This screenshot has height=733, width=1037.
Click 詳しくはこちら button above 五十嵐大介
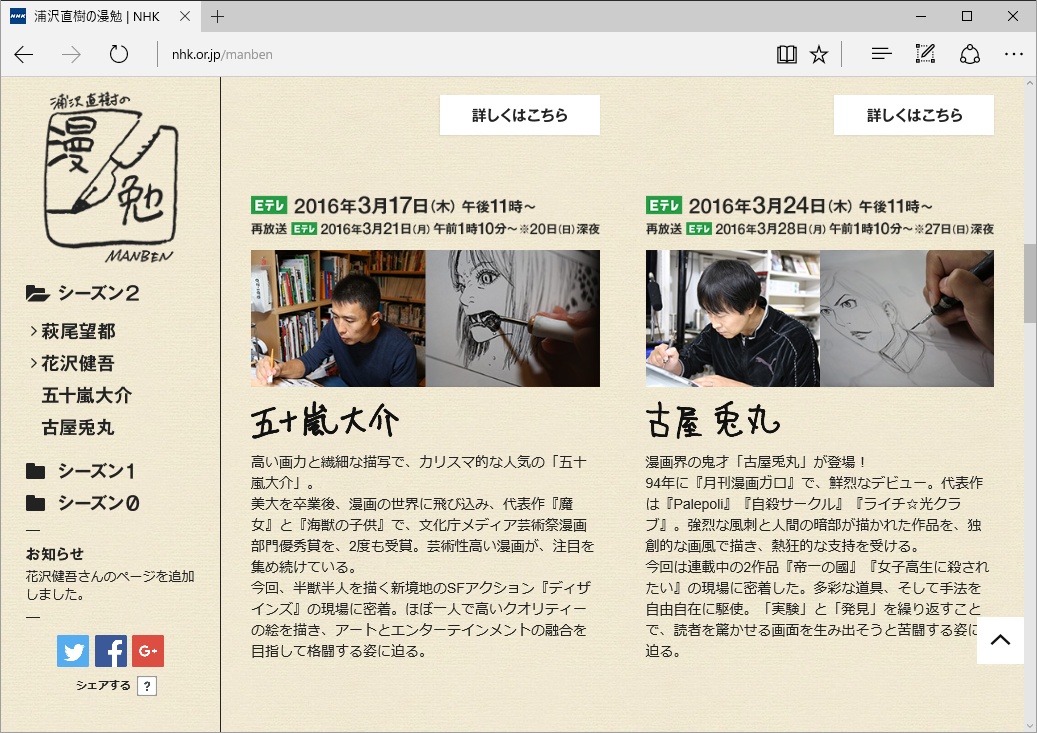coord(520,115)
